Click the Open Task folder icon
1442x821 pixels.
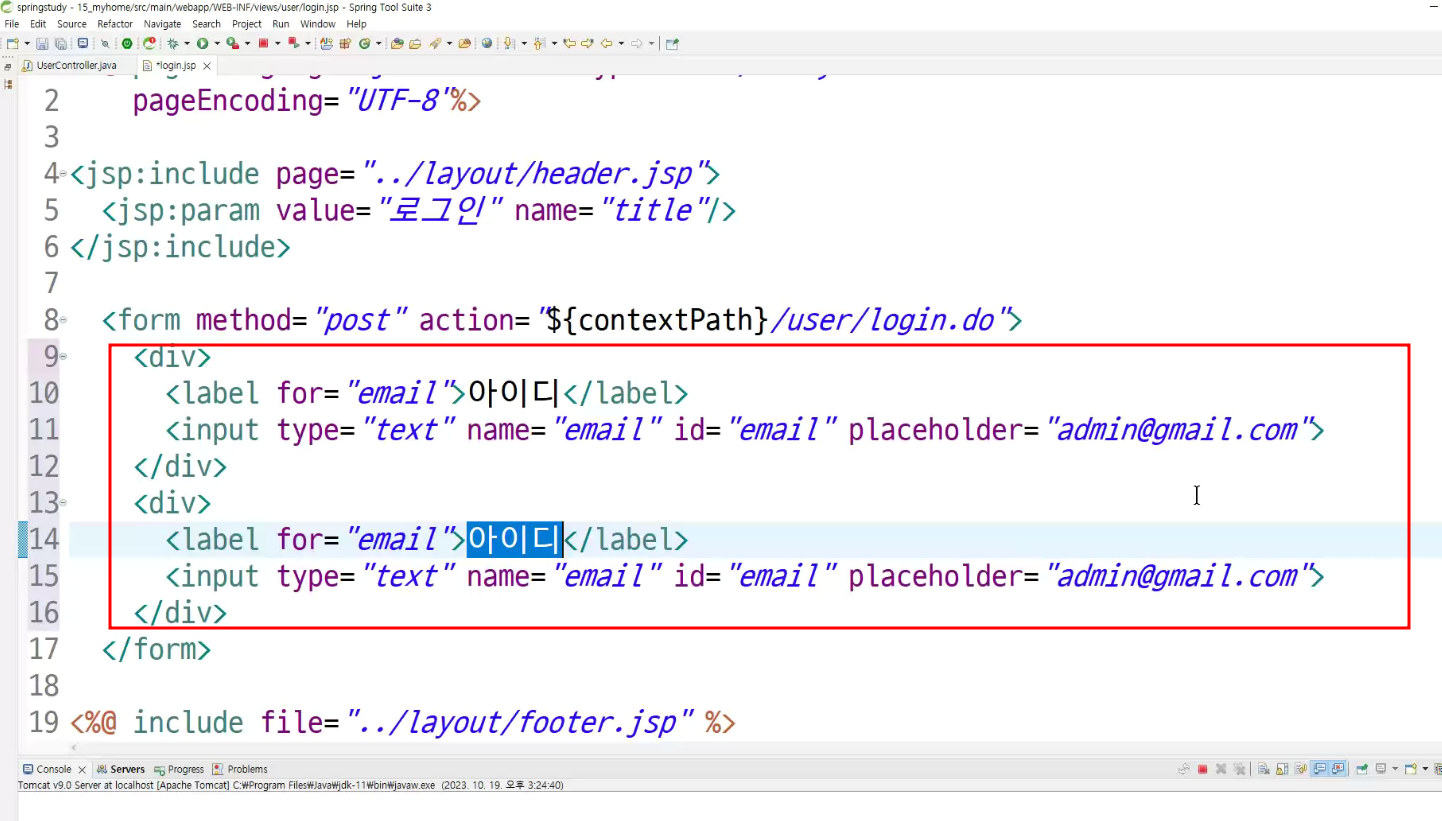tap(415, 44)
